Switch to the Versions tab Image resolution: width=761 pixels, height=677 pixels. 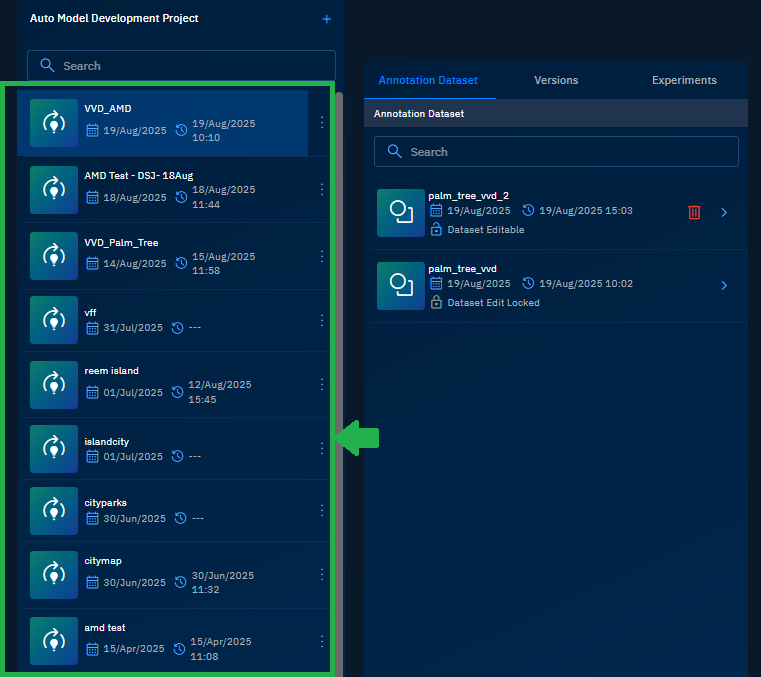tap(556, 80)
